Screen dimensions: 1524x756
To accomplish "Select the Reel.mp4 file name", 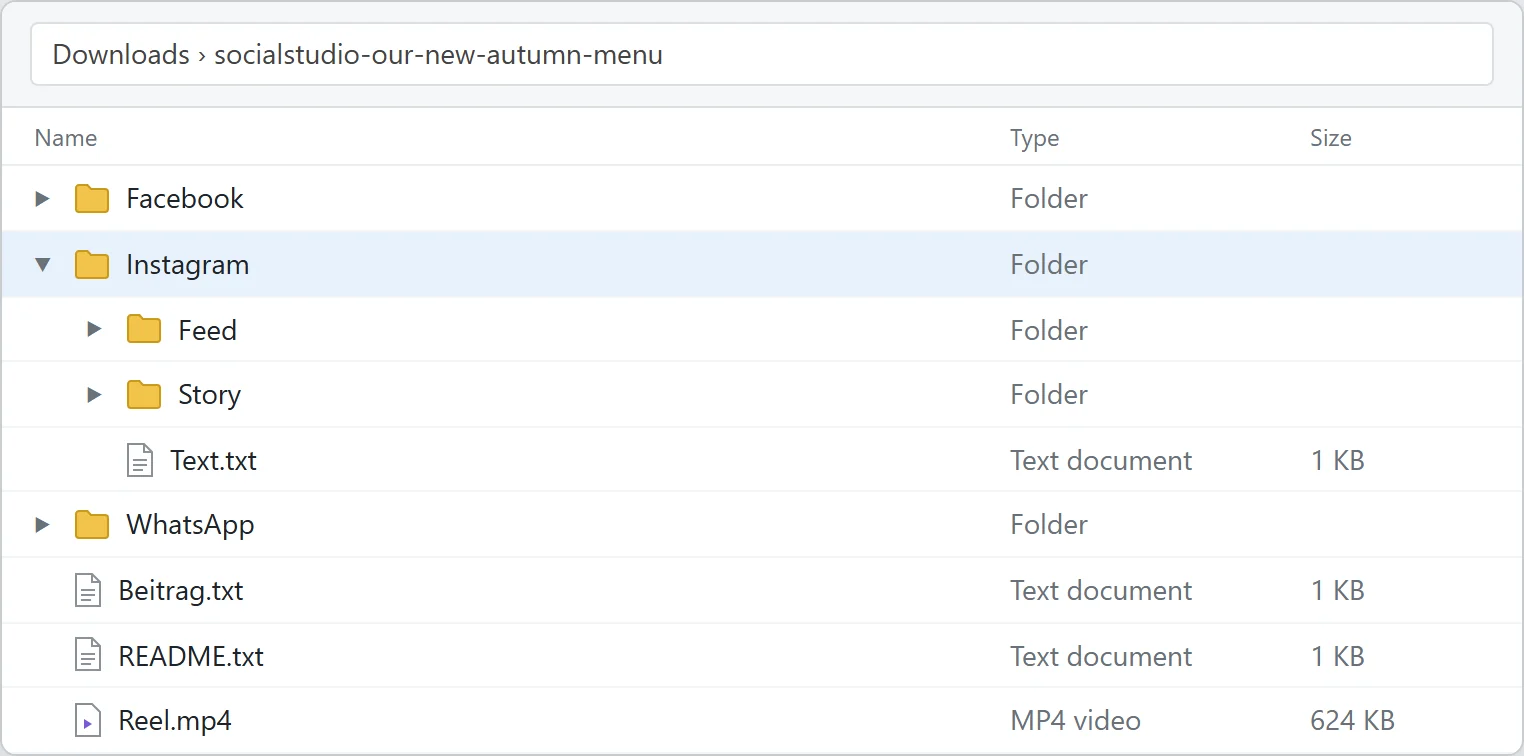I will (x=175, y=720).
